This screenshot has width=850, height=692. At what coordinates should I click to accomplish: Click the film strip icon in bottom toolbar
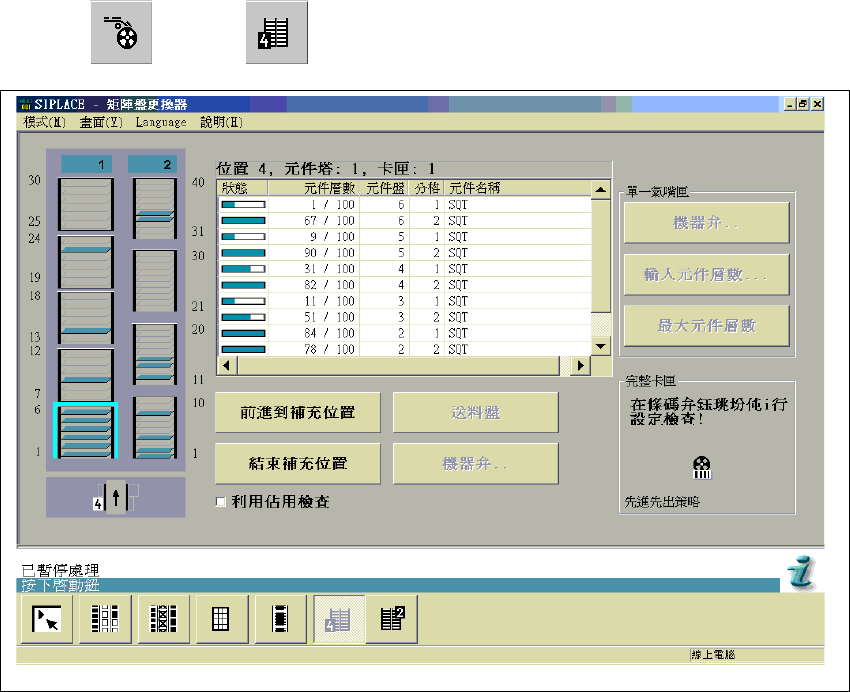click(x=280, y=619)
